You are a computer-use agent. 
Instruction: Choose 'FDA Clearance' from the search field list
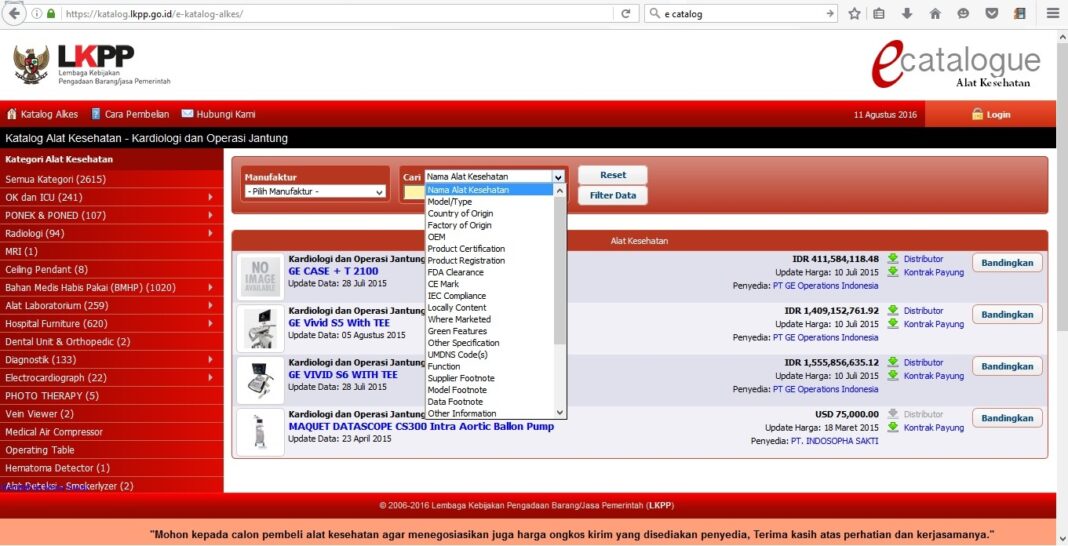(455, 273)
